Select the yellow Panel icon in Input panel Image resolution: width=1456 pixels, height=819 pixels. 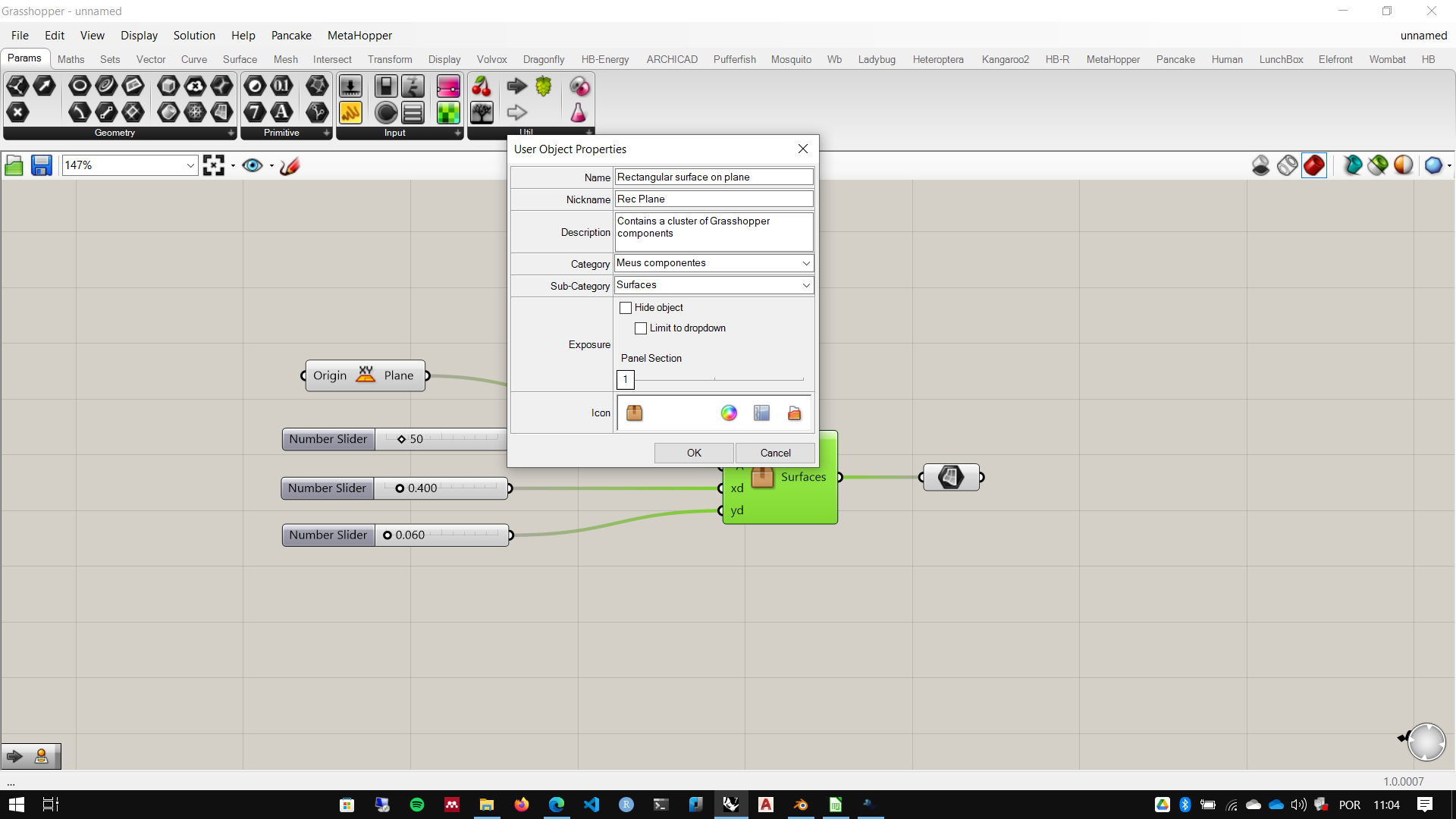pos(350,113)
